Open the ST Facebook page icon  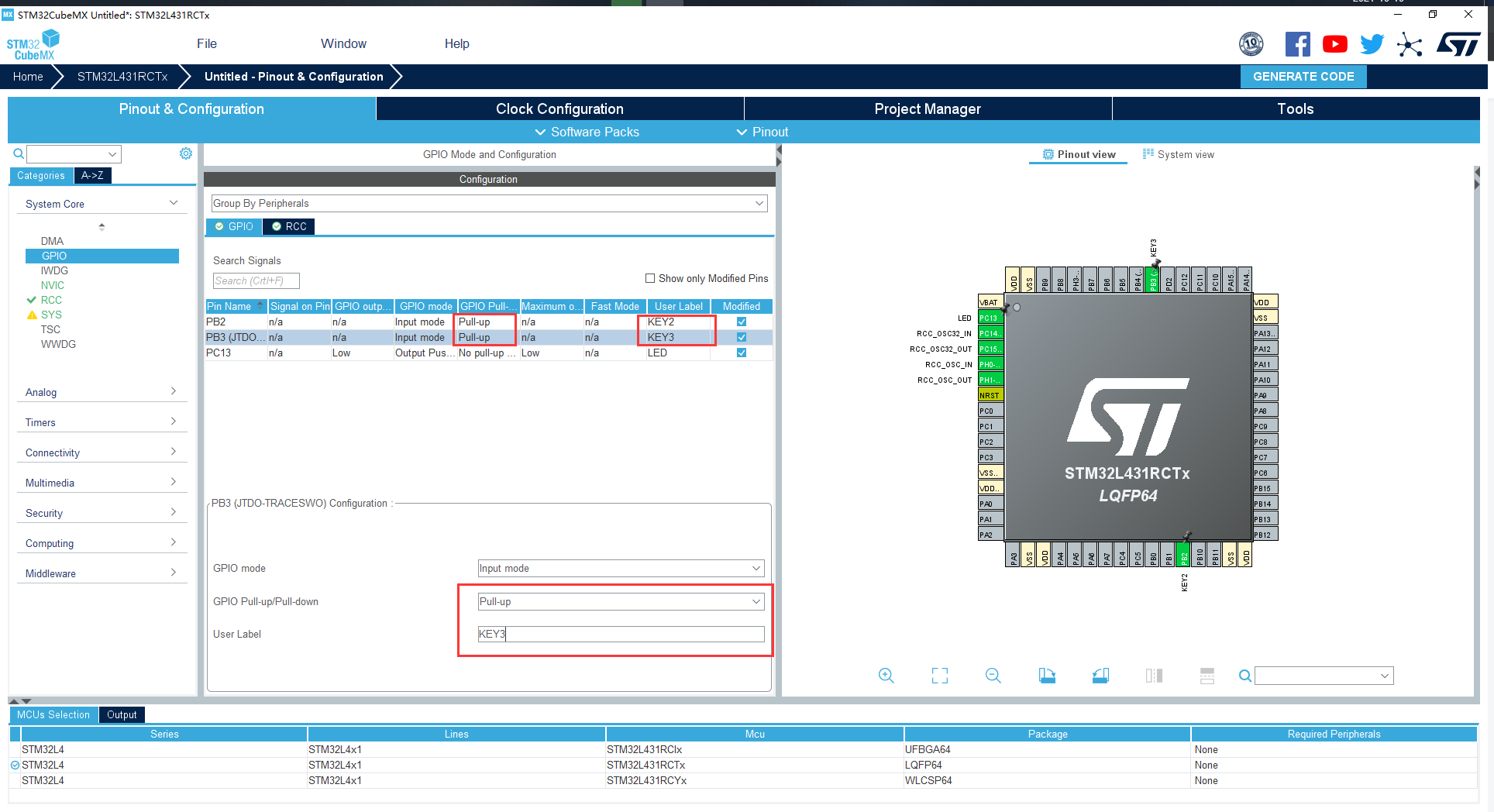click(1297, 44)
